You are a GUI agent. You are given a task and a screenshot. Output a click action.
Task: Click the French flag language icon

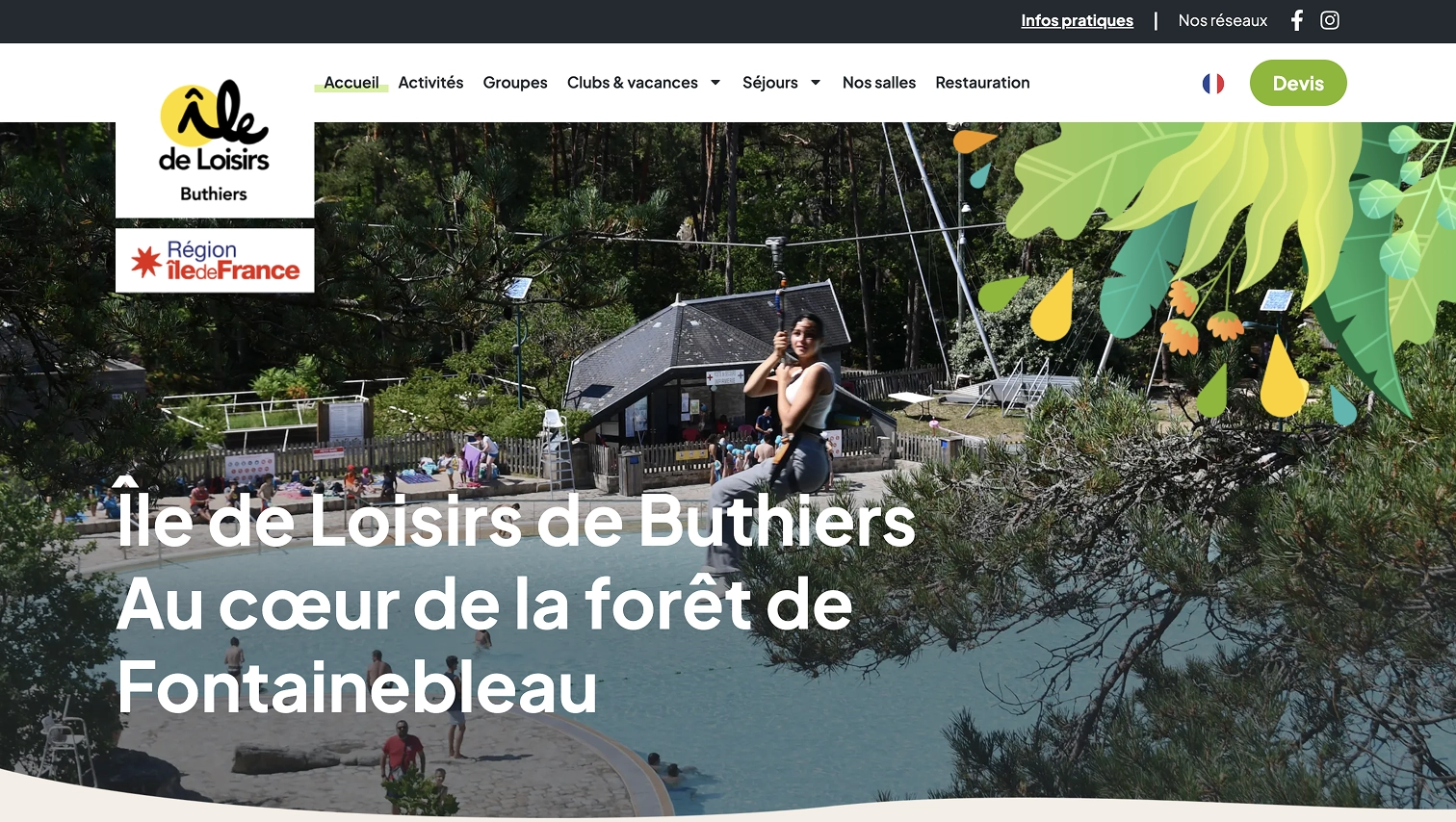[1213, 84]
